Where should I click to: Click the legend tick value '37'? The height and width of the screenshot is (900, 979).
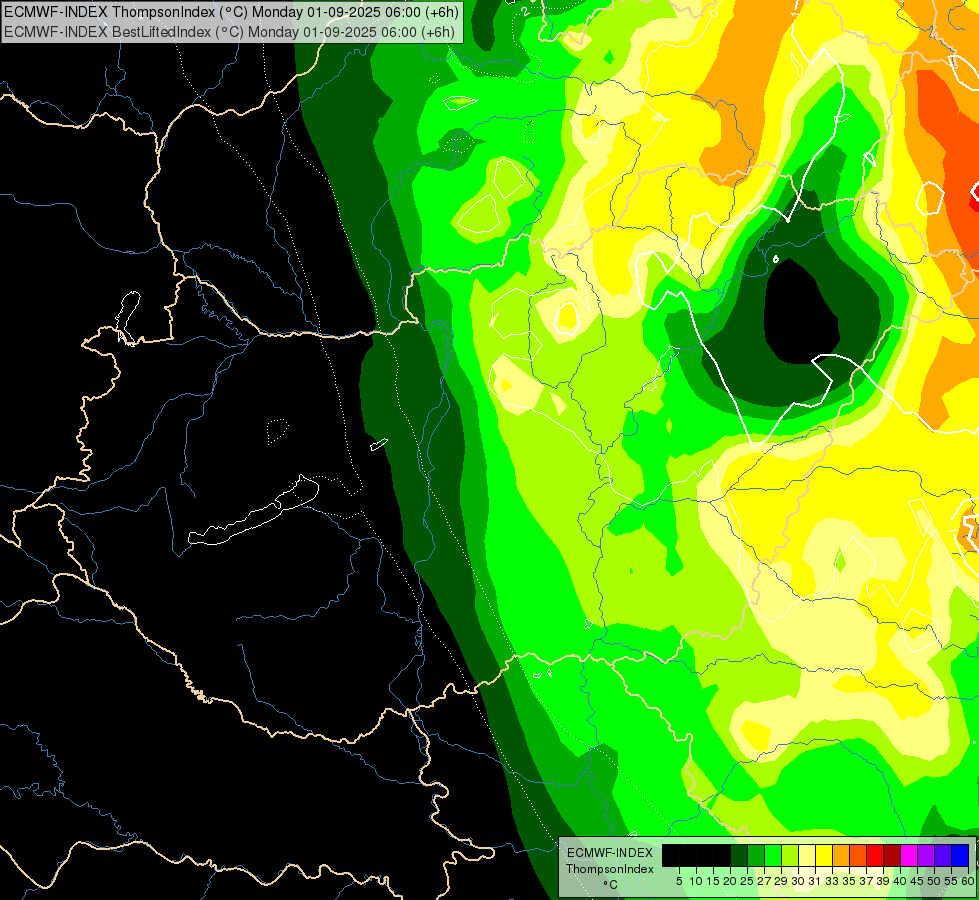(x=867, y=881)
